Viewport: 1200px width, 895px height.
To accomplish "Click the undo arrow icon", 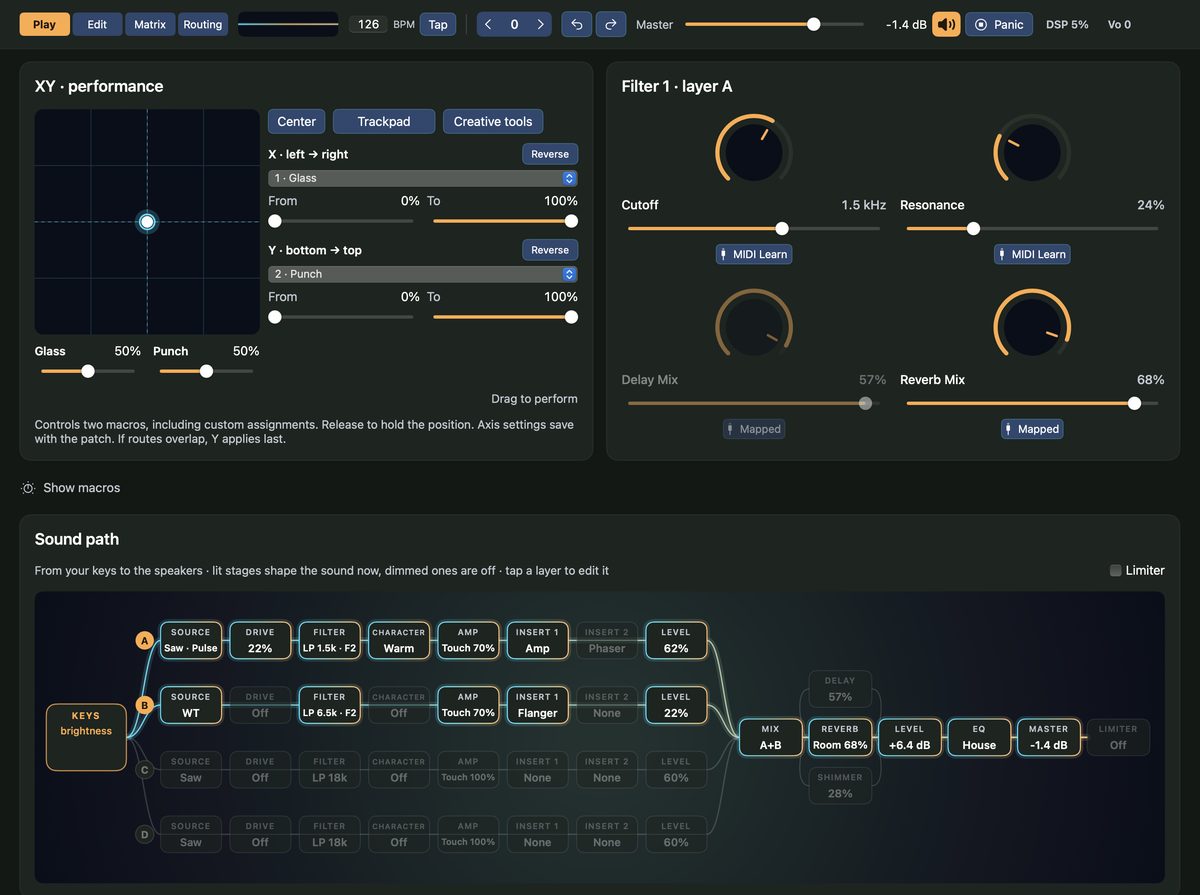I will click(x=576, y=24).
